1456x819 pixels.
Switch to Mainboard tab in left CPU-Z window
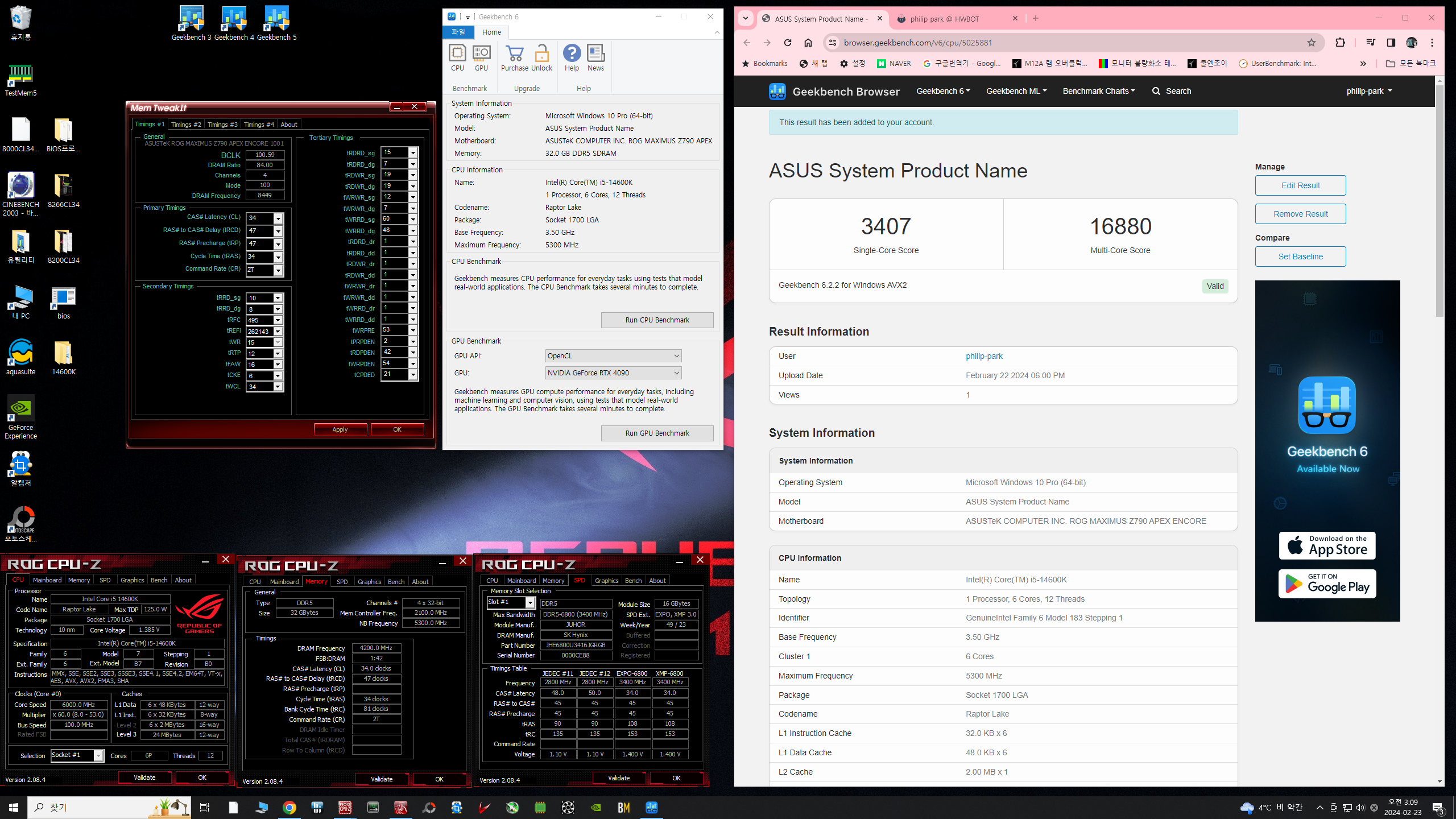tap(47, 580)
